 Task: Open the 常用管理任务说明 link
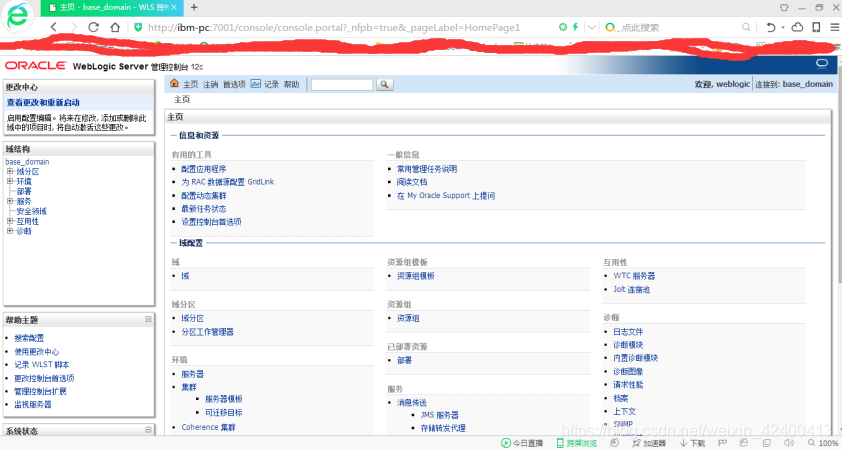pos(427,169)
